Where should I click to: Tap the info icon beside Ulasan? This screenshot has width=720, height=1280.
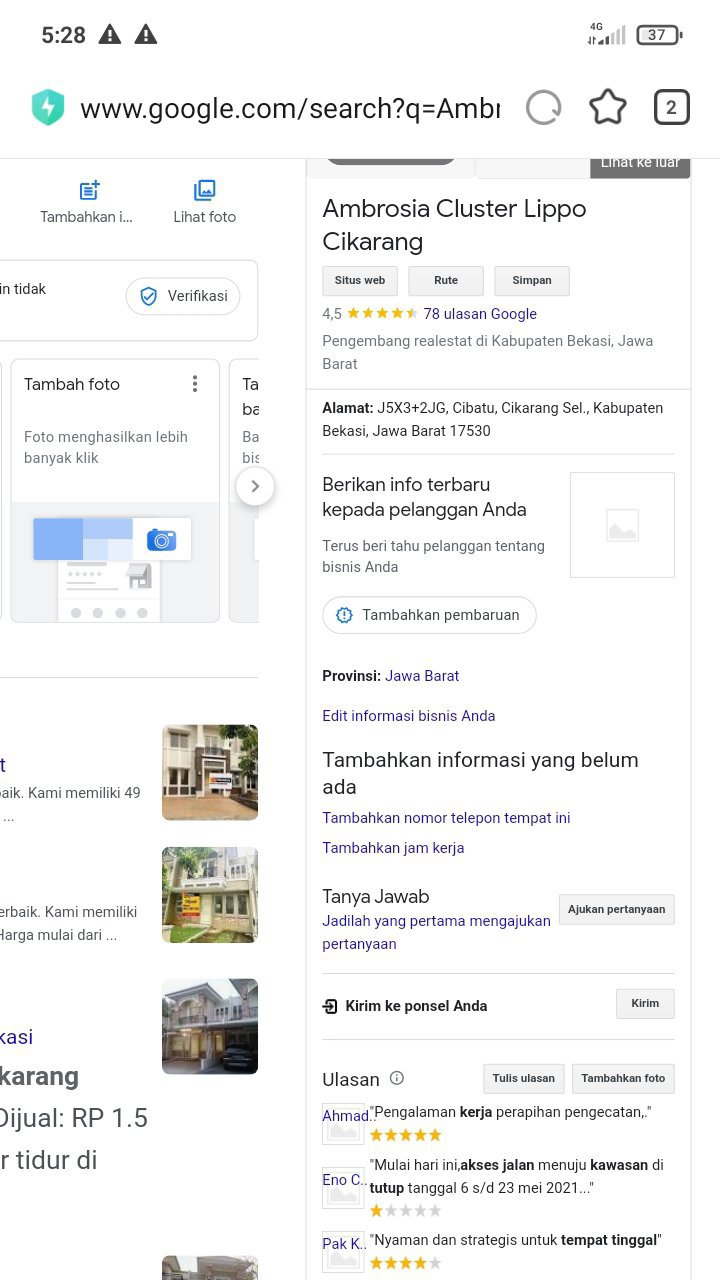click(x=397, y=1078)
